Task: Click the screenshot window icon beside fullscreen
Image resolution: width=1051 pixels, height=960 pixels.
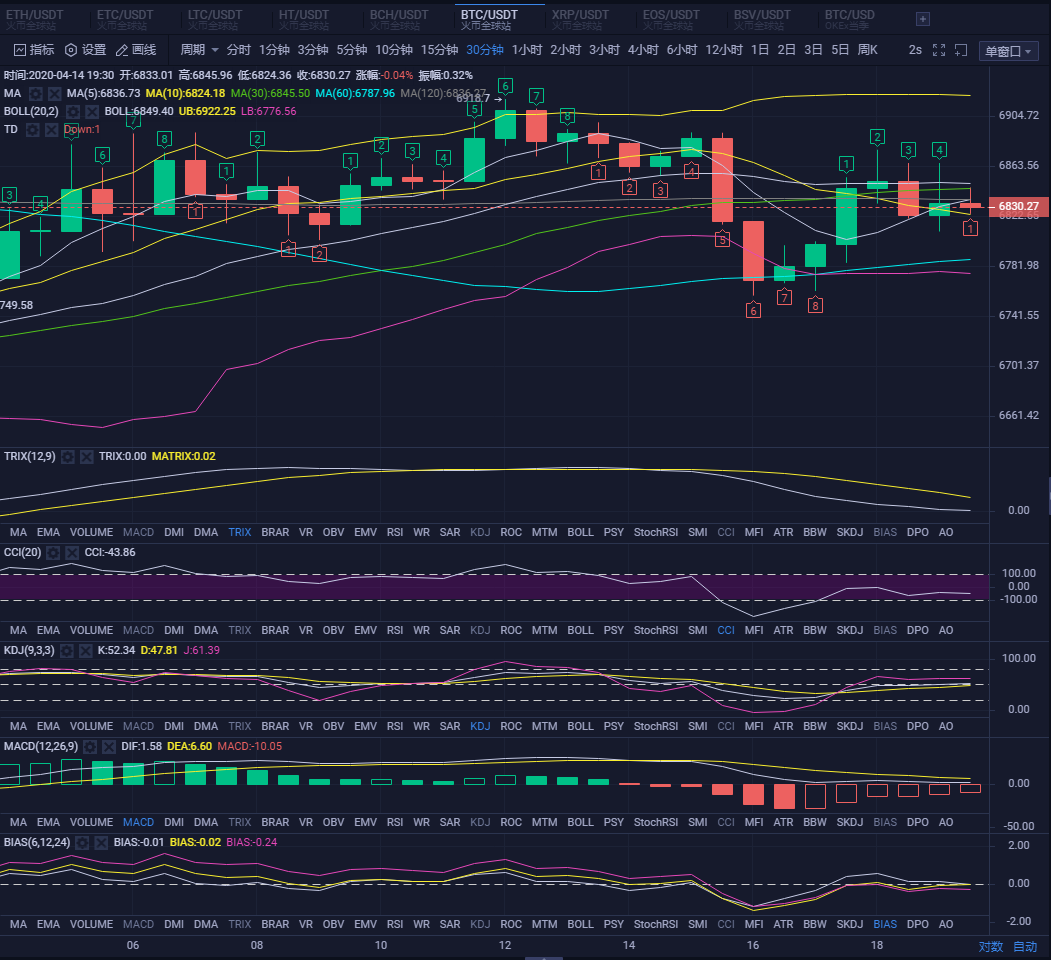Action: 961,50
